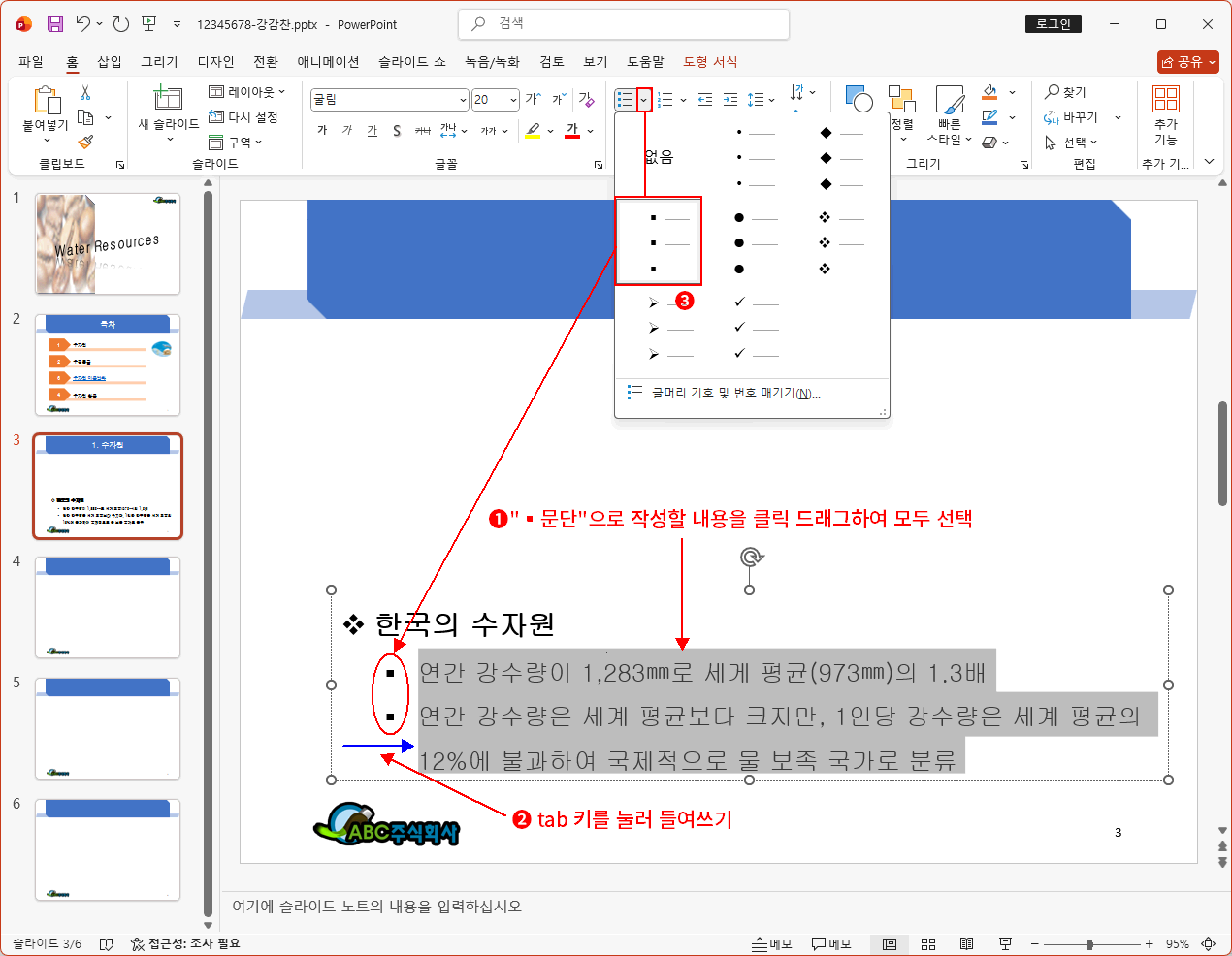This screenshot has height=956, width=1232.
Task: Start Slide Show from status bar icon
Action: (1006, 943)
